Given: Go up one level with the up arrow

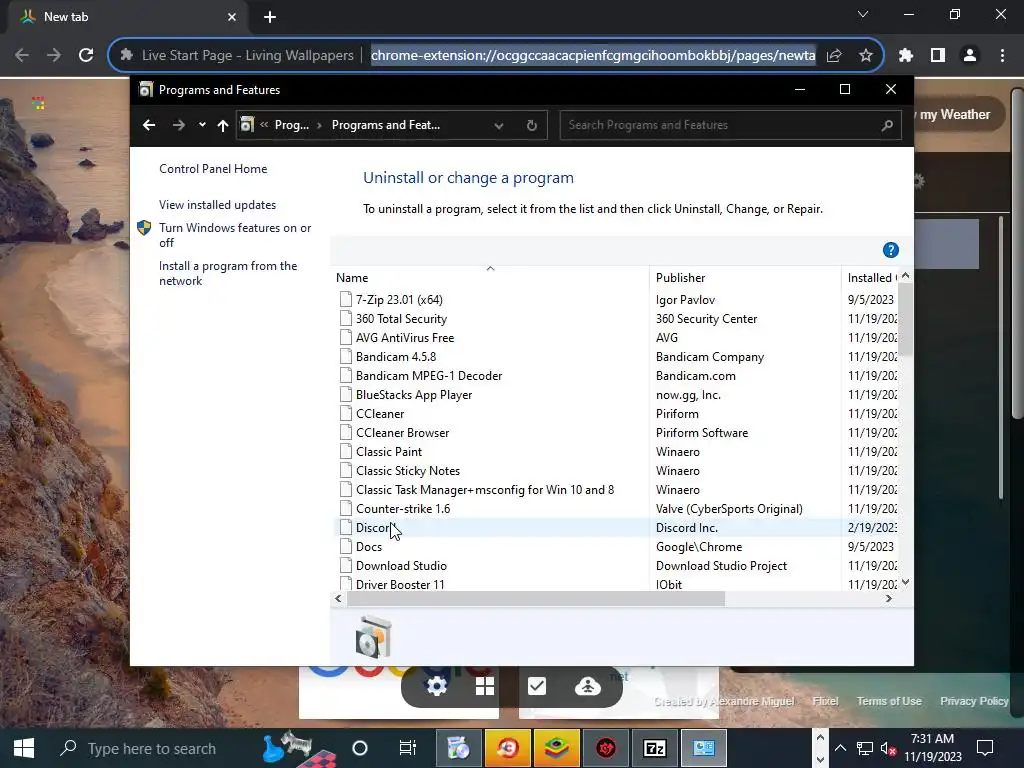Looking at the screenshot, I should click(x=223, y=125).
